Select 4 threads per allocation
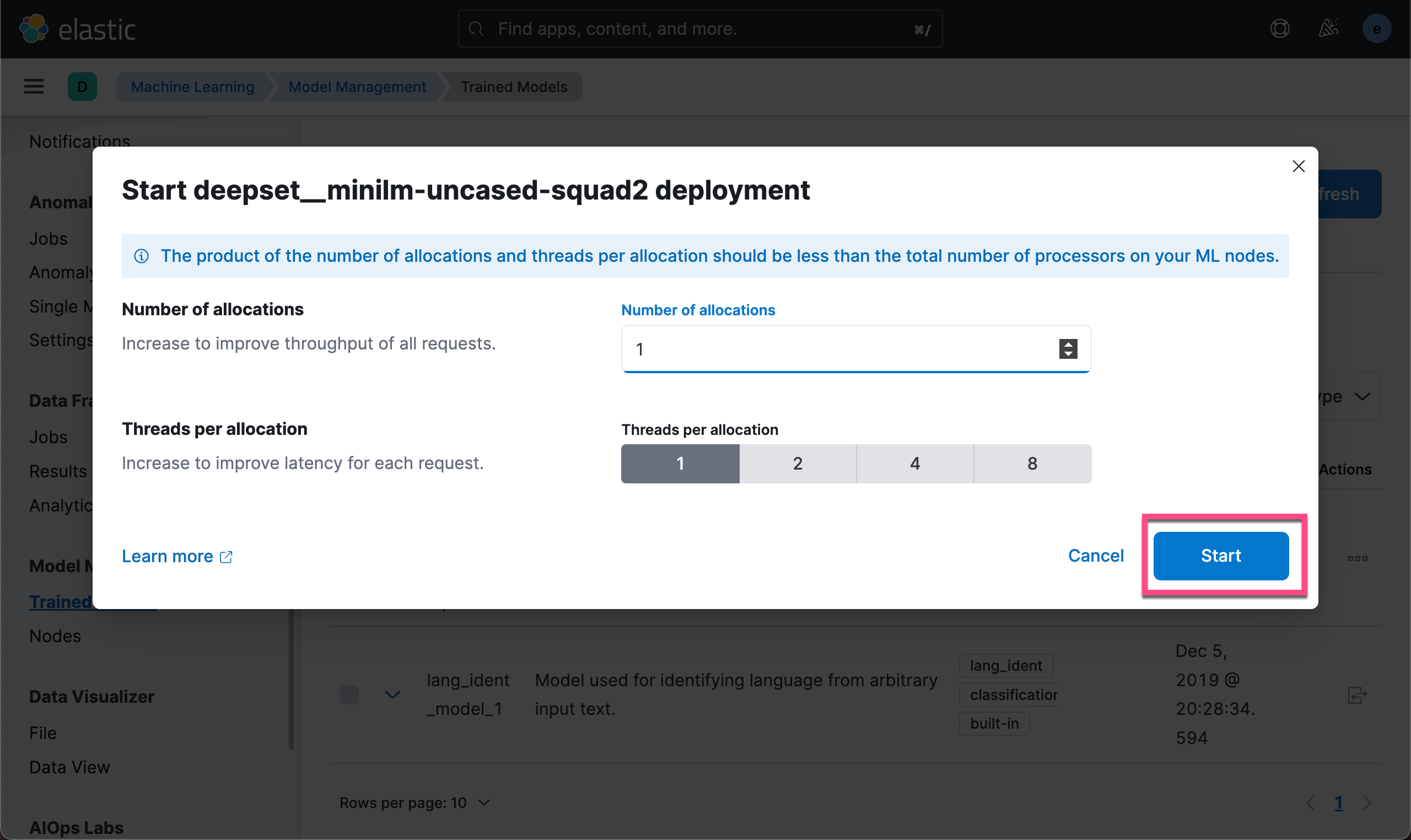The height and width of the screenshot is (840, 1411). coord(914,464)
